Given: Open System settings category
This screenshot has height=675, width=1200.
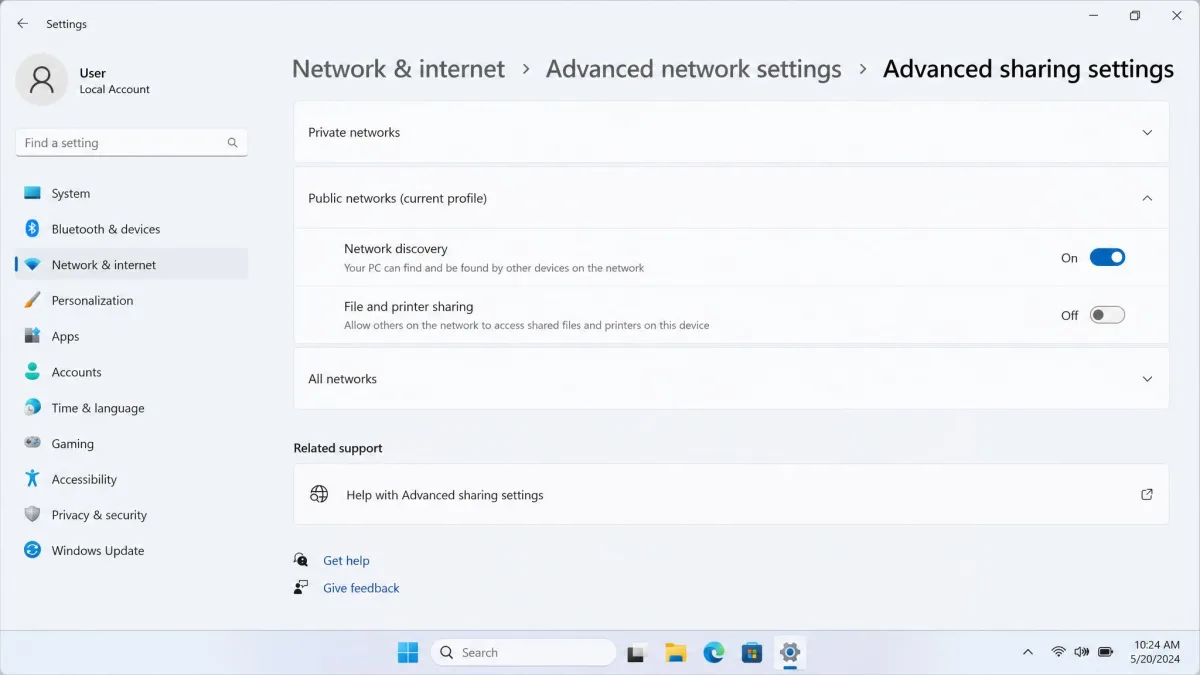Looking at the screenshot, I should pos(132,193).
